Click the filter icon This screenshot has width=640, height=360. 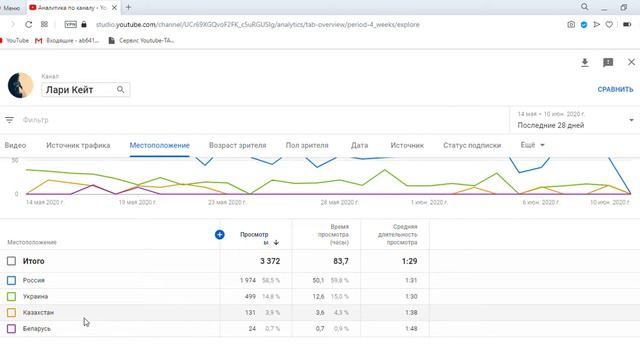pos(9,120)
